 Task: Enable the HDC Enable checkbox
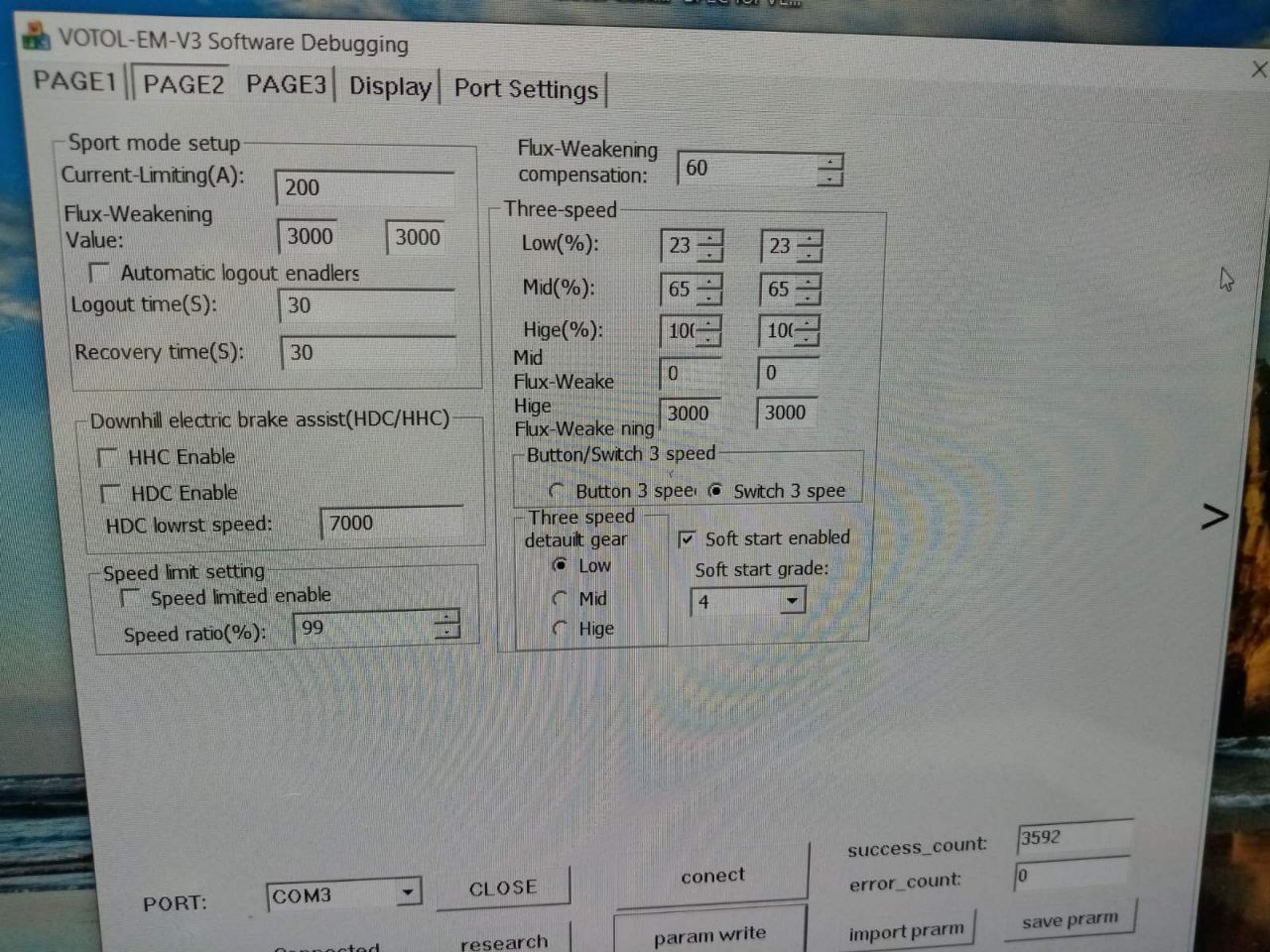point(111,493)
